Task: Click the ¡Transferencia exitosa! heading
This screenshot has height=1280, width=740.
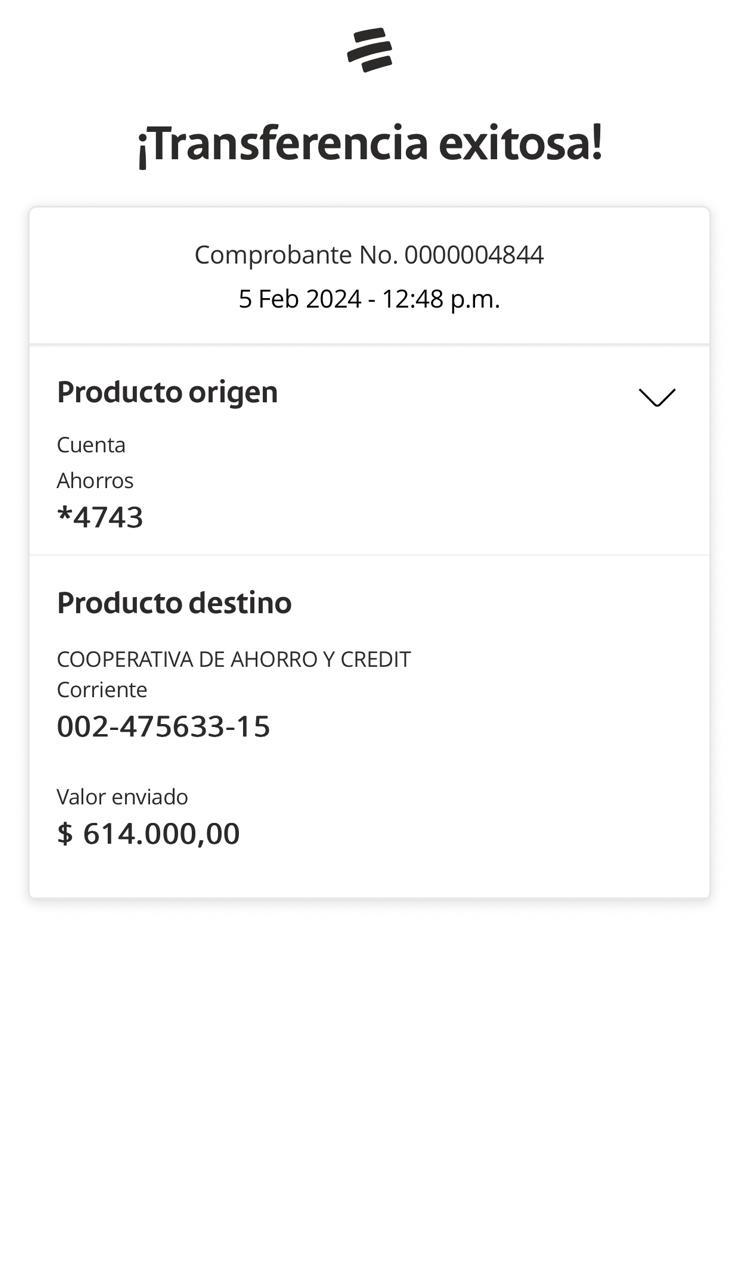Action: (x=369, y=143)
